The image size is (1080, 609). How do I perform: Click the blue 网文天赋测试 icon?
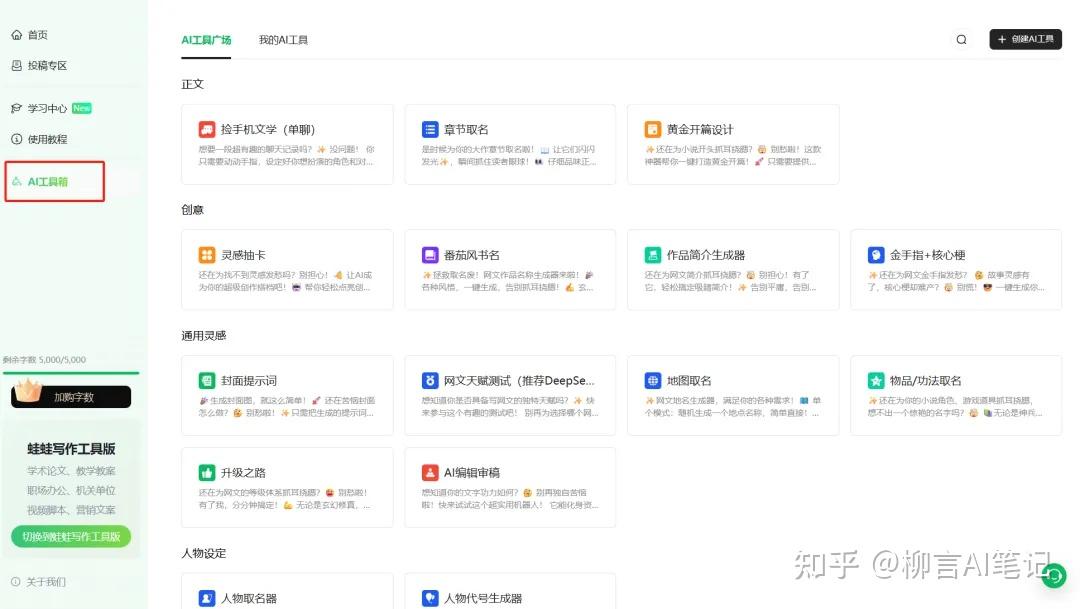tap(430, 380)
